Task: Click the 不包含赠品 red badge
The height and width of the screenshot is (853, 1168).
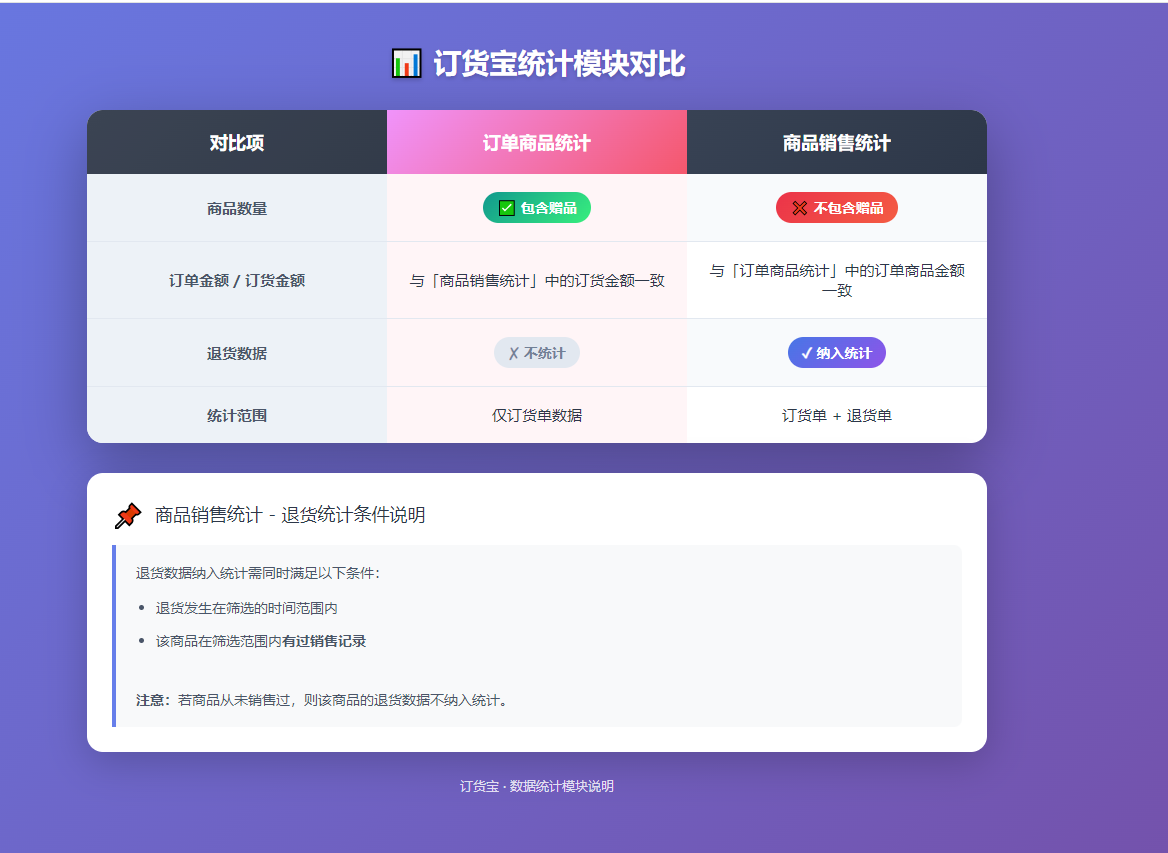Action: (837, 208)
